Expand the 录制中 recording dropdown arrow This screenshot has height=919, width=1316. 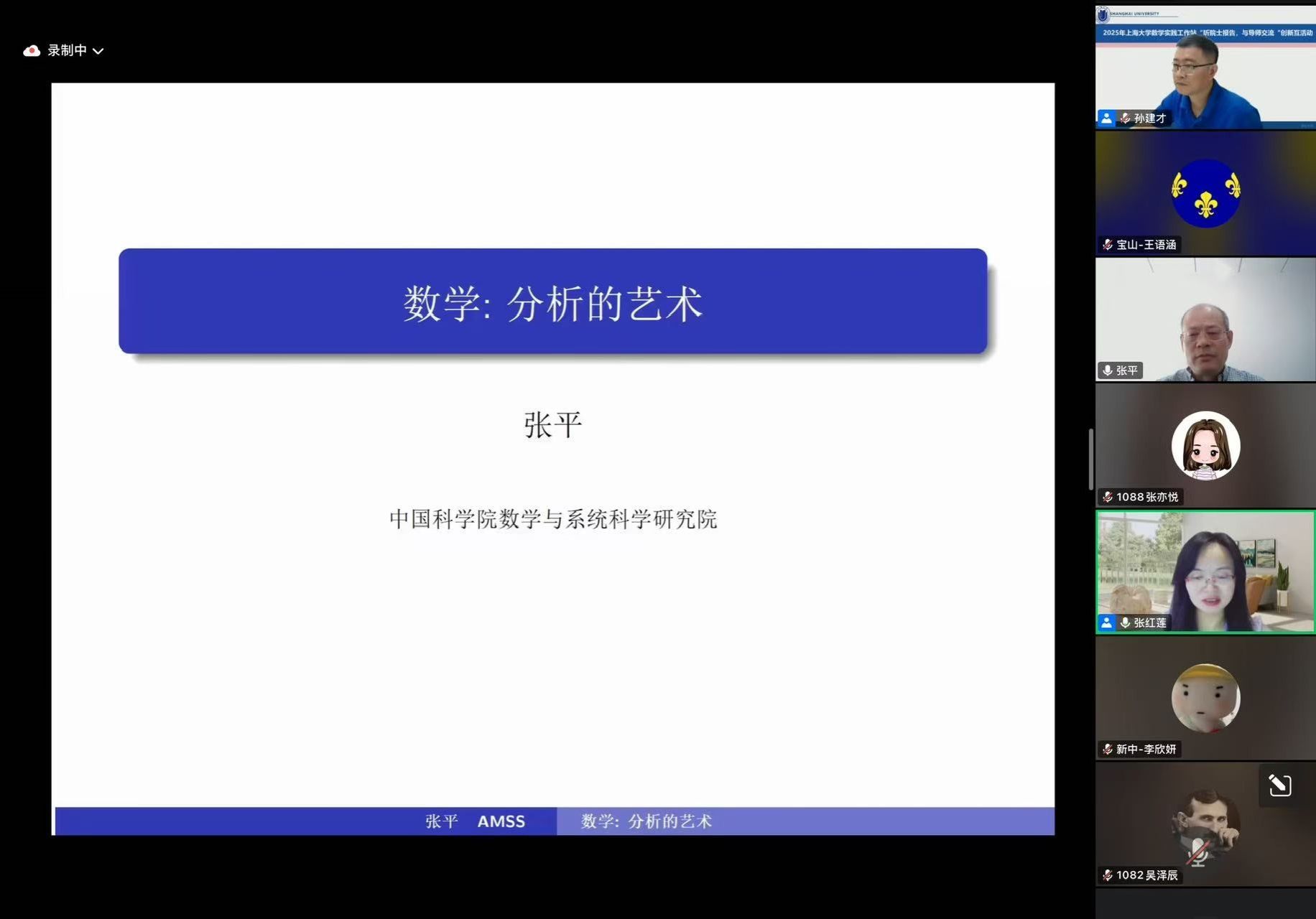tap(98, 51)
